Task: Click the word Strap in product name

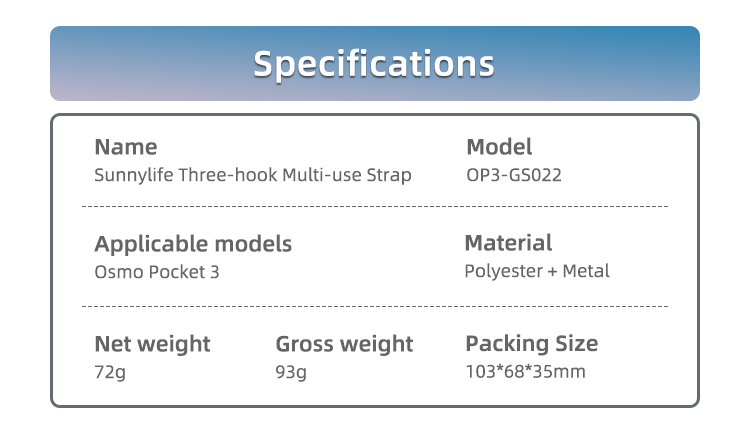Action: [x=389, y=175]
